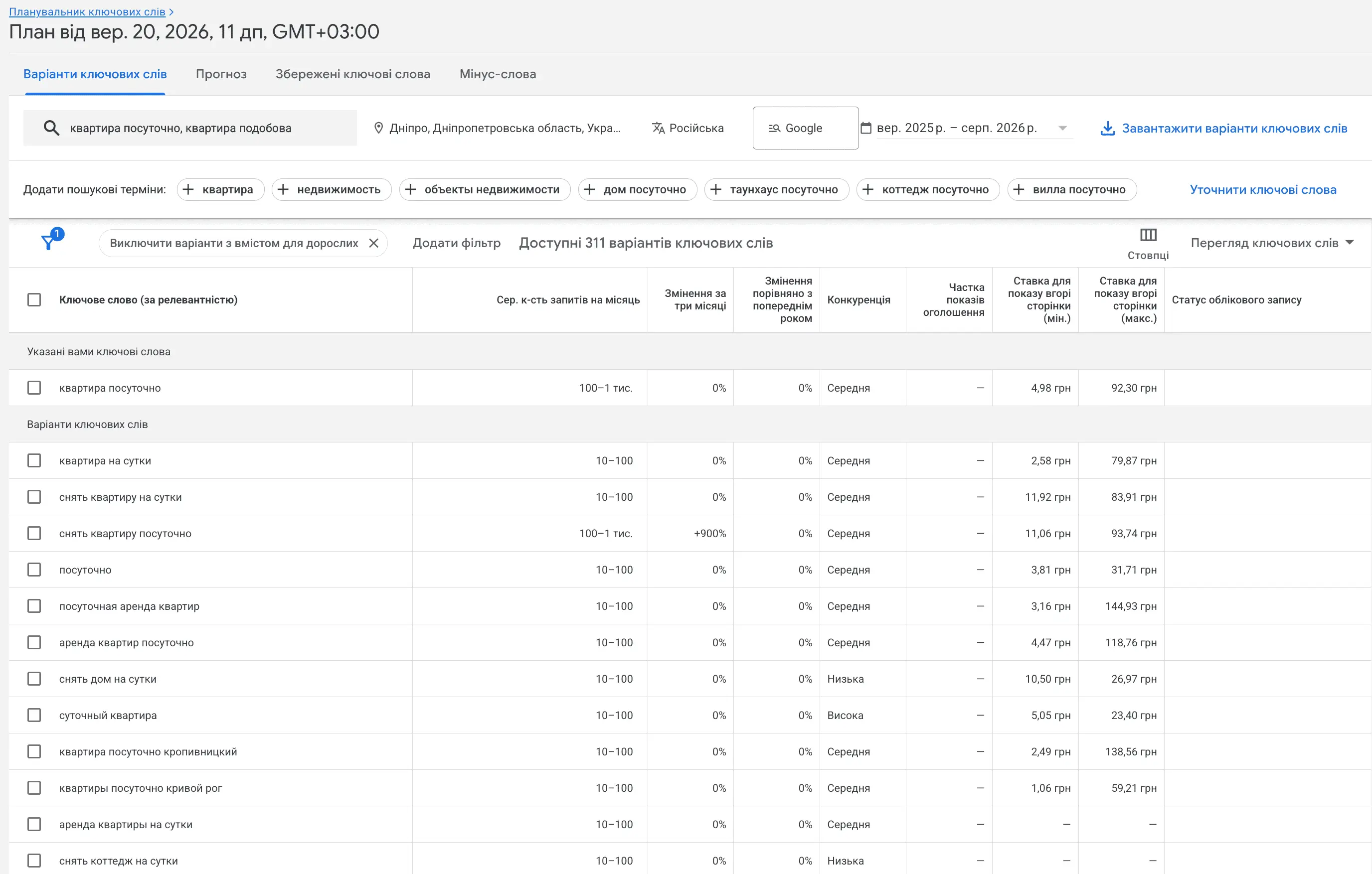Click 'Уточнити ключові слова' link
Viewport: 1372px width, 874px height.
pyautogui.click(x=1263, y=190)
